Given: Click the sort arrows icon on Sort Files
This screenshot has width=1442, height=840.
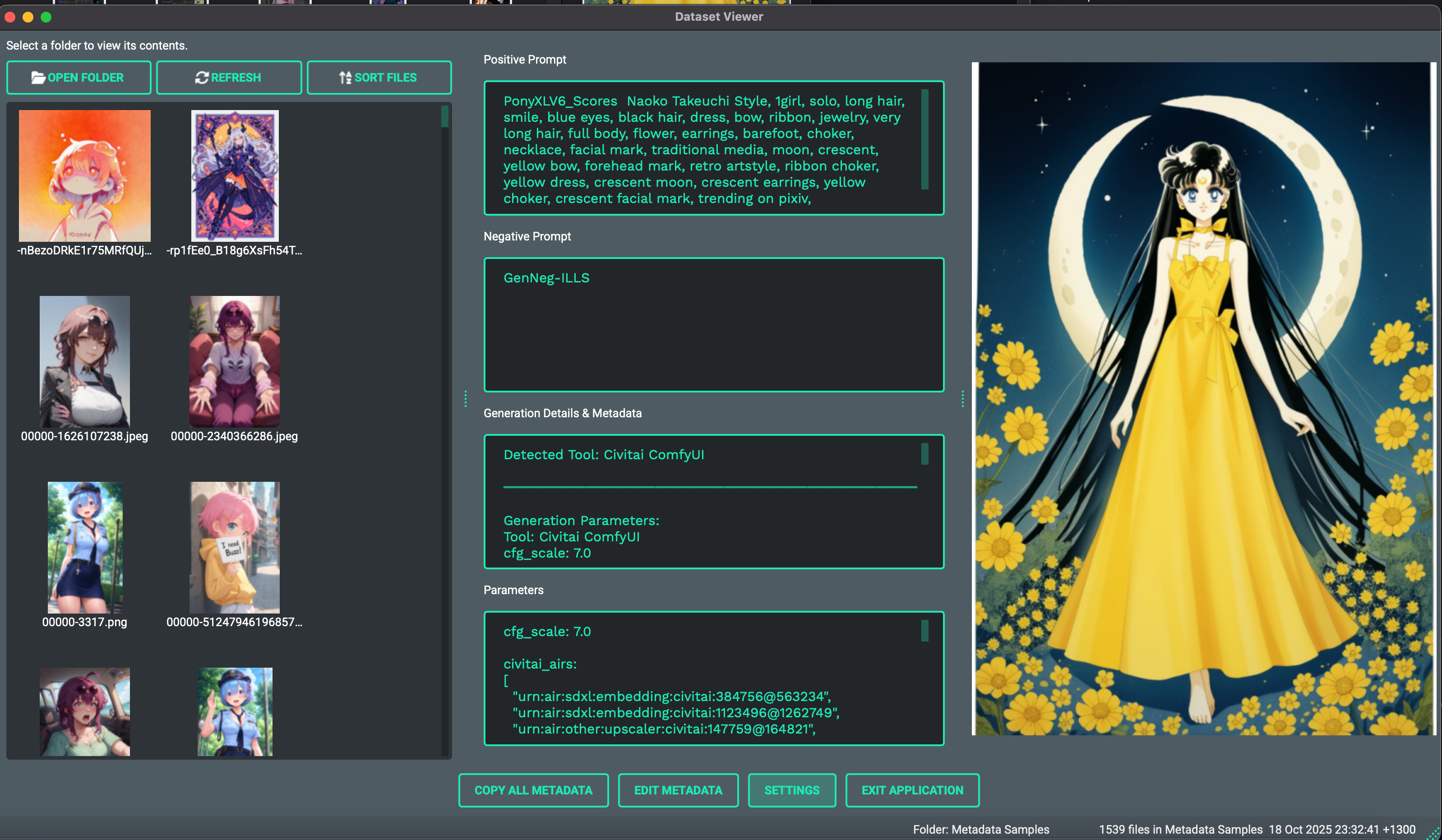Looking at the screenshot, I should coord(345,77).
